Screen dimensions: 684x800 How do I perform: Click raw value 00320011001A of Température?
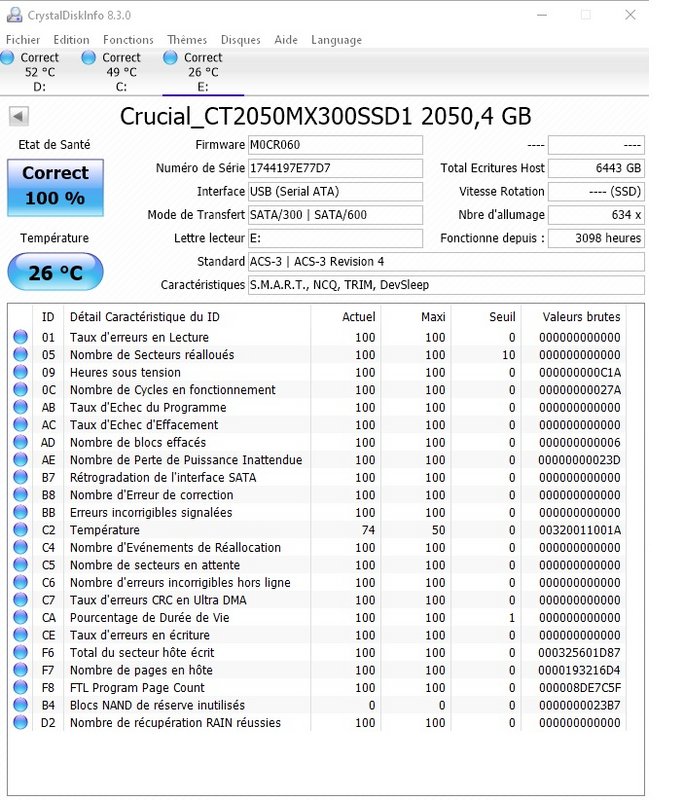pos(580,530)
